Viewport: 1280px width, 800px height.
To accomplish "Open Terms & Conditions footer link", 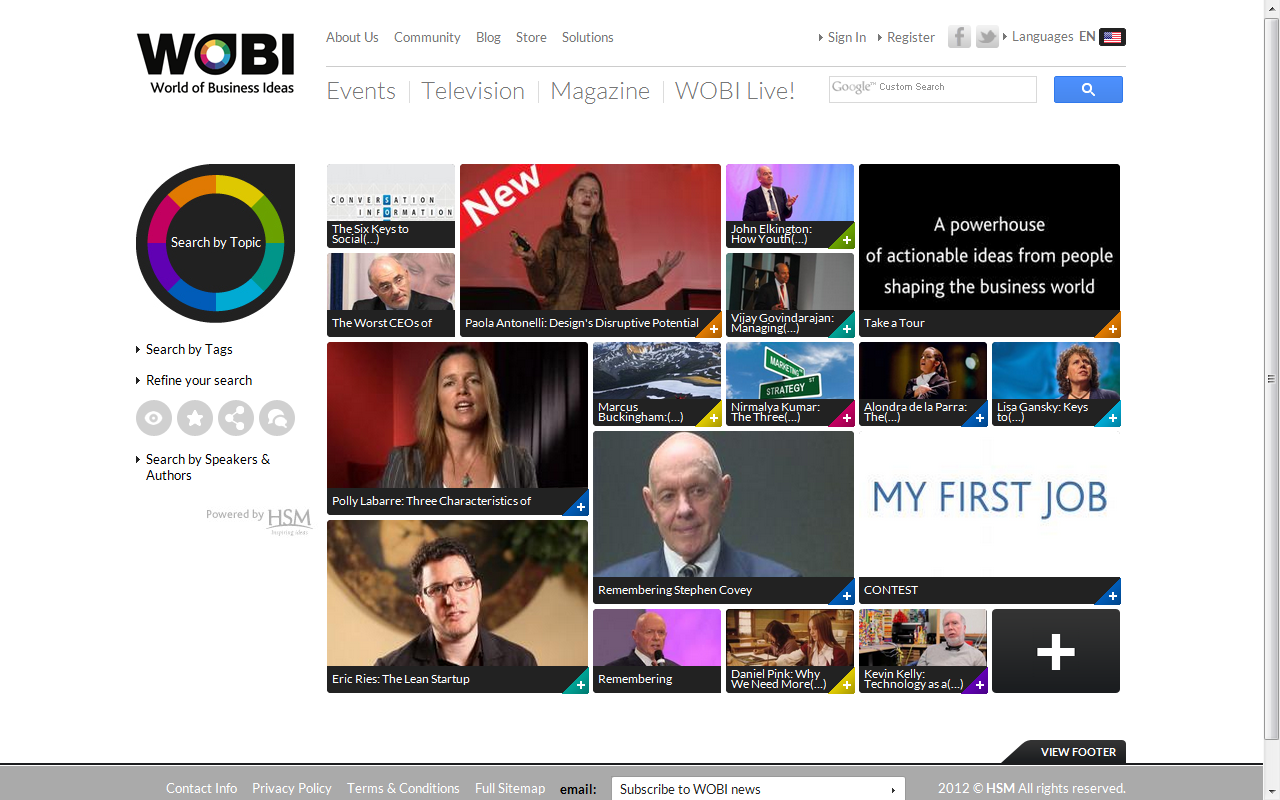I will pyautogui.click(x=403, y=788).
